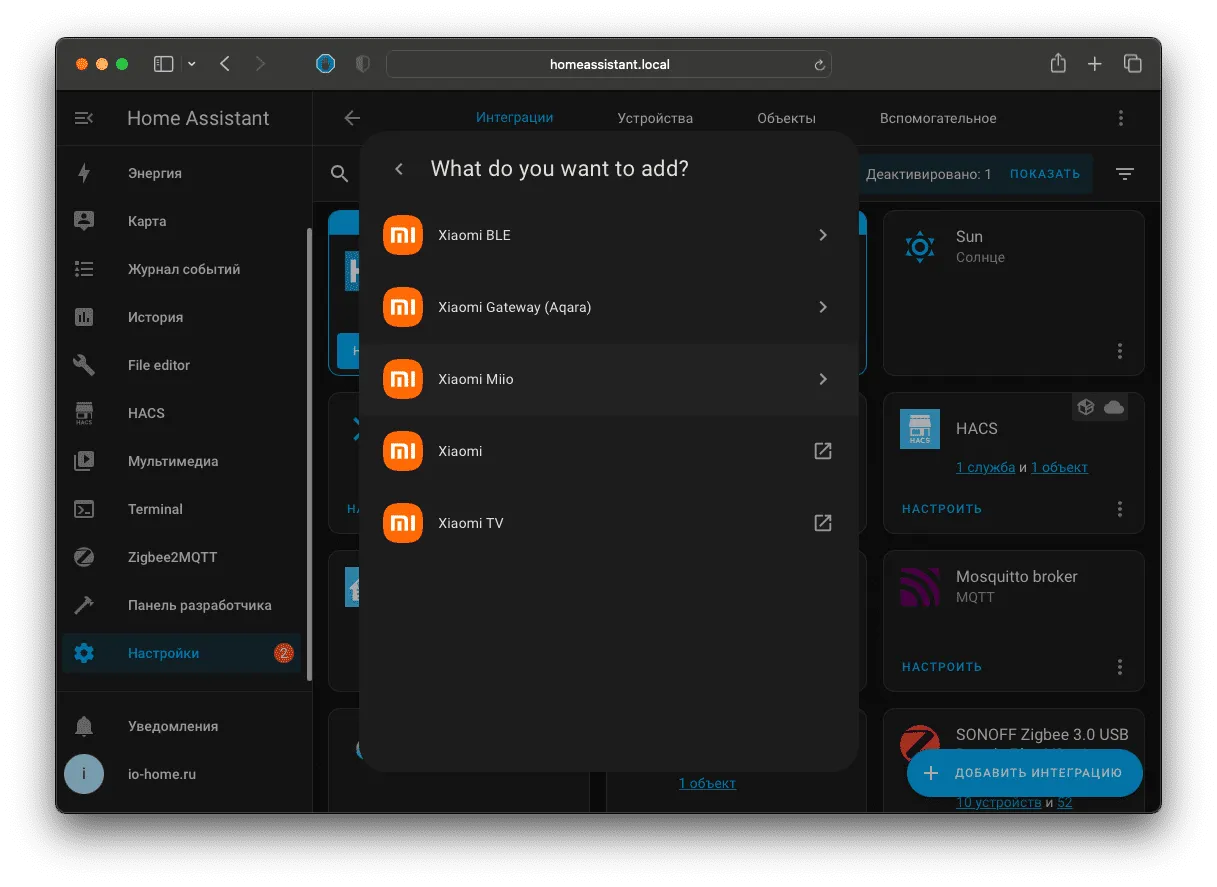Select the Xiaomi TV text label

pos(470,523)
